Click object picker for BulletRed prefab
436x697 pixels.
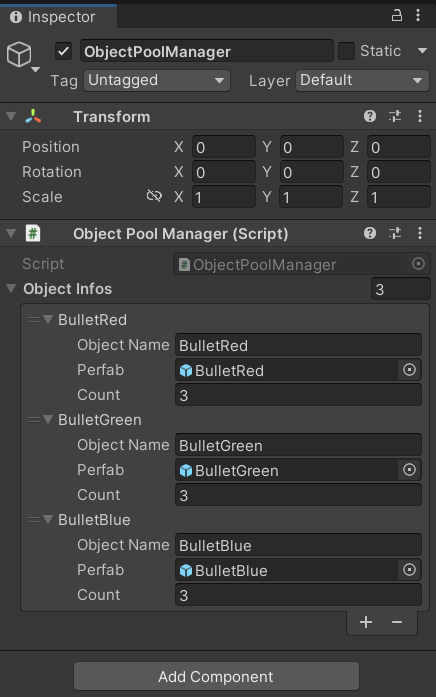pos(409,370)
